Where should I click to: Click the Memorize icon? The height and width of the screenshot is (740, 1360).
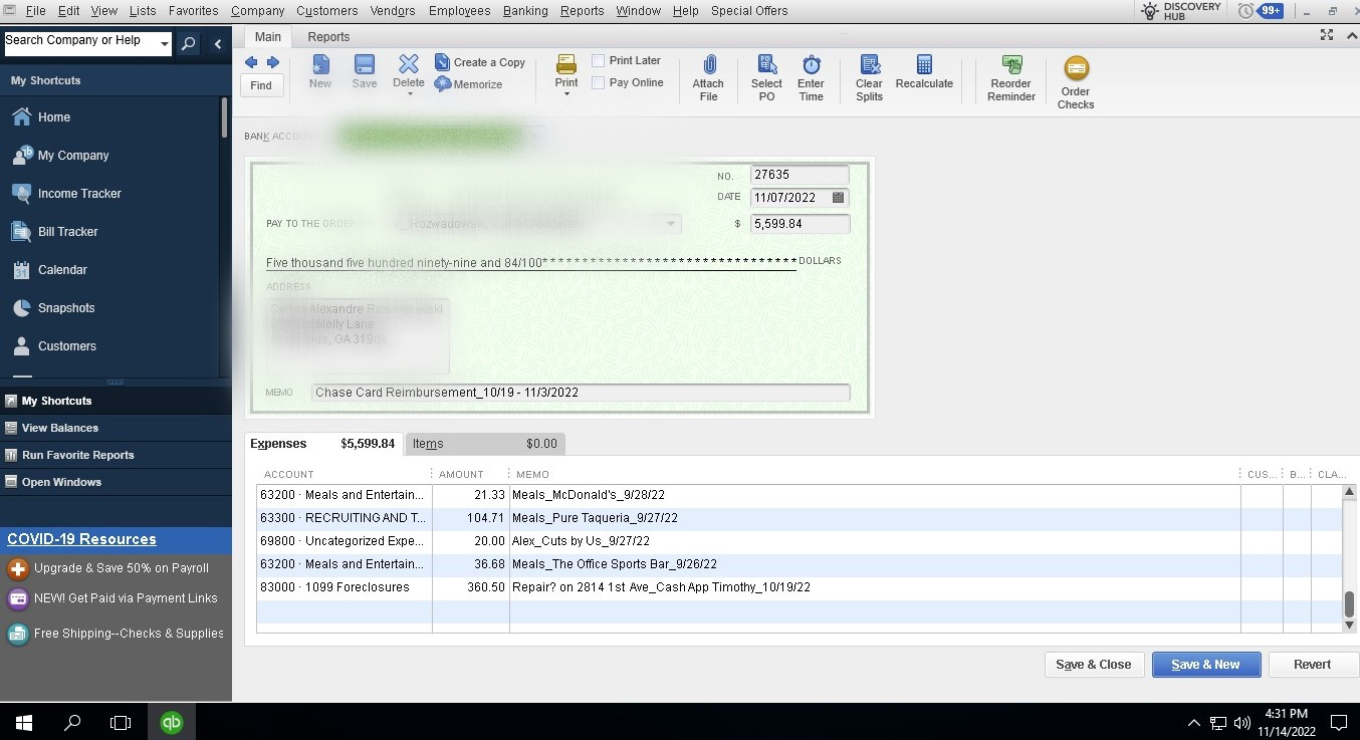pyautogui.click(x=442, y=84)
